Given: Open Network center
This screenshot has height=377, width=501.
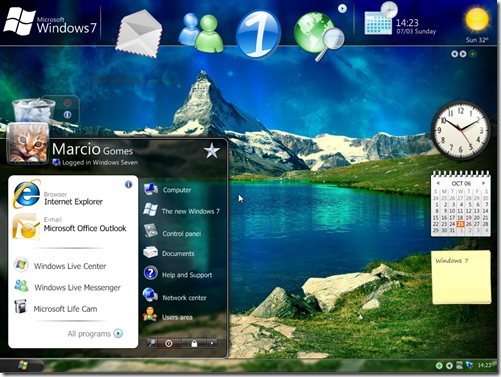Looking at the screenshot, I should coord(183,297).
